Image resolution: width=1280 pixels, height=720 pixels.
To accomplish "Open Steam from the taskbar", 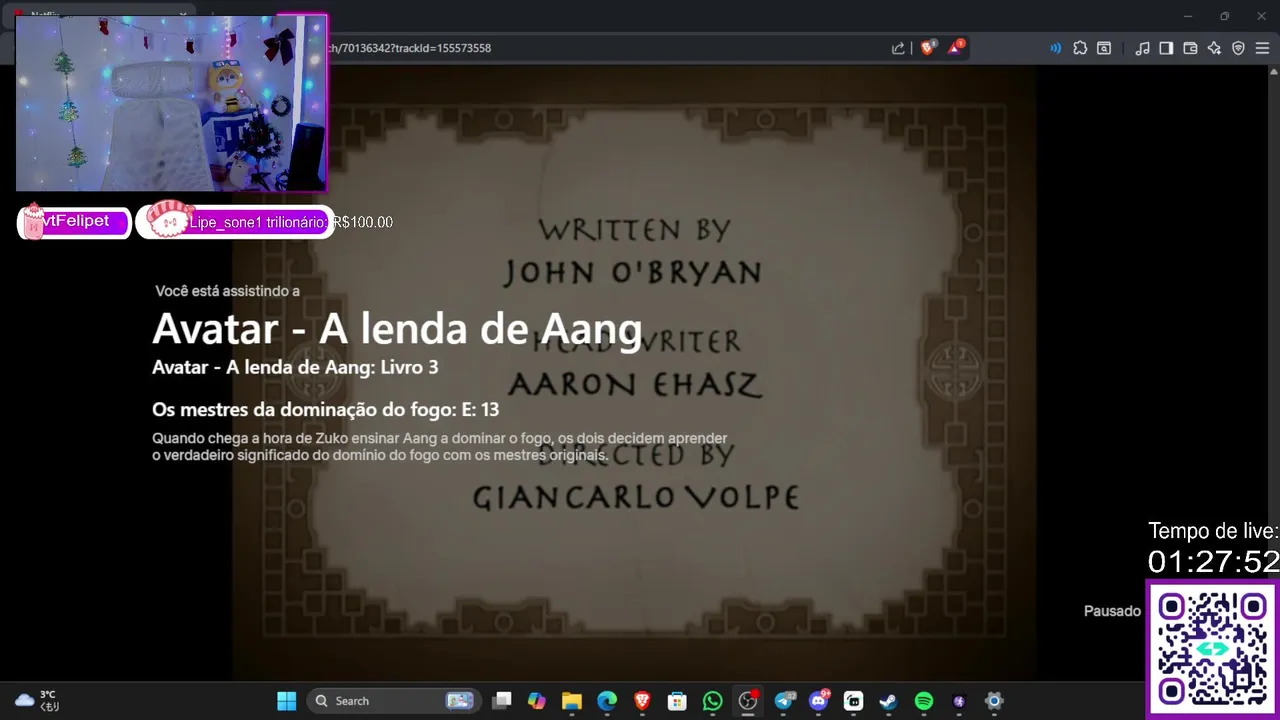I will (x=888, y=701).
